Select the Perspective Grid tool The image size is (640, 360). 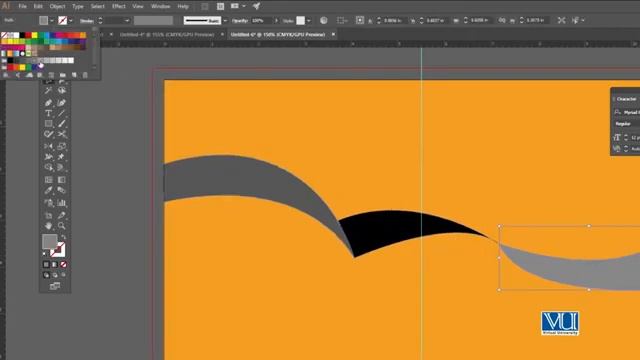click(x=62, y=167)
